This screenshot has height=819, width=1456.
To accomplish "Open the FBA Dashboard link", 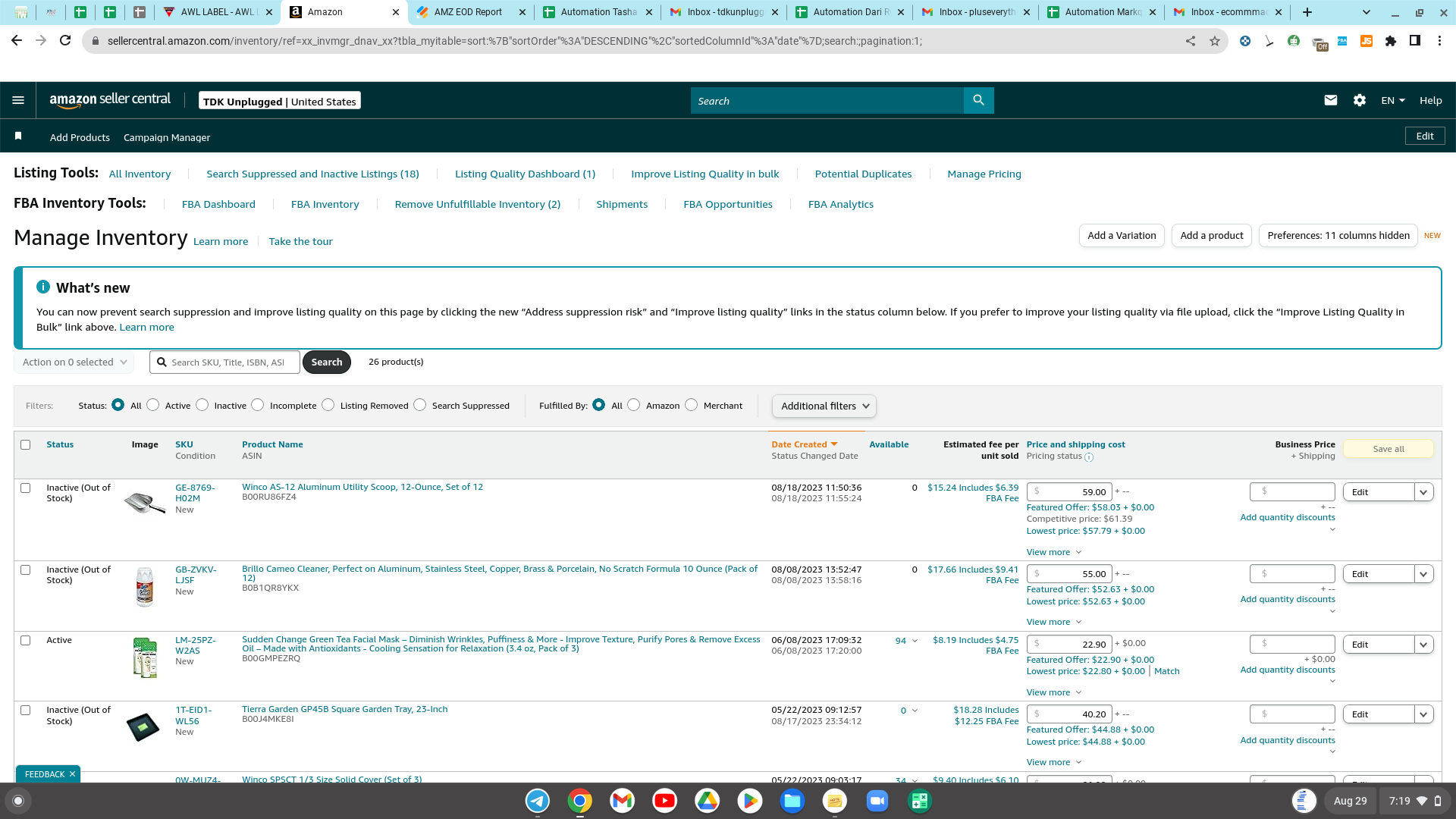I will (x=218, y=204).
